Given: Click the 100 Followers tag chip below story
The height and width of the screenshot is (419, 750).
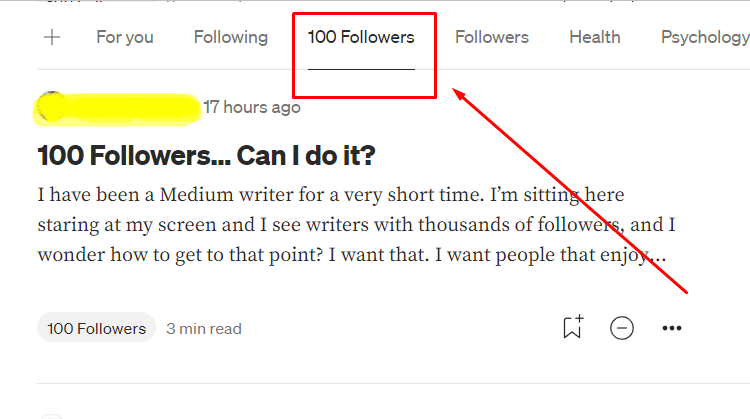Looking at the screenshot, I should [x=96, y=328].
